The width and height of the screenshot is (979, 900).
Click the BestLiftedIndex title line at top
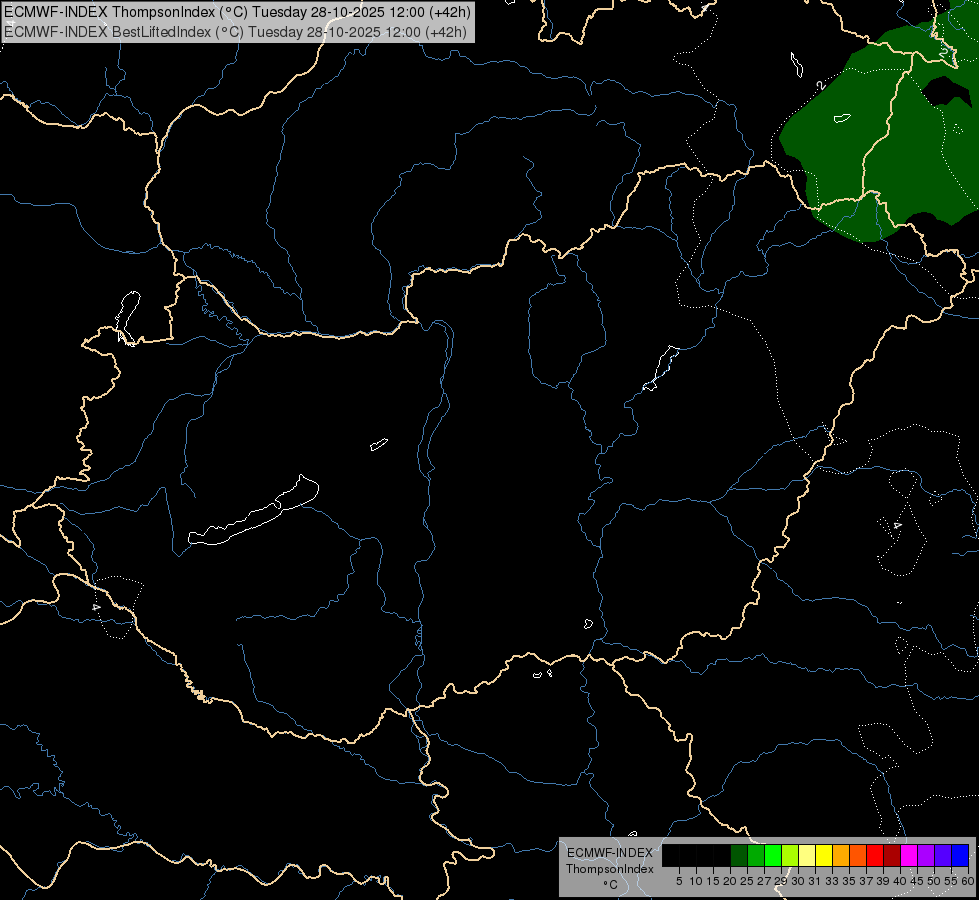[x=235, y=31]
